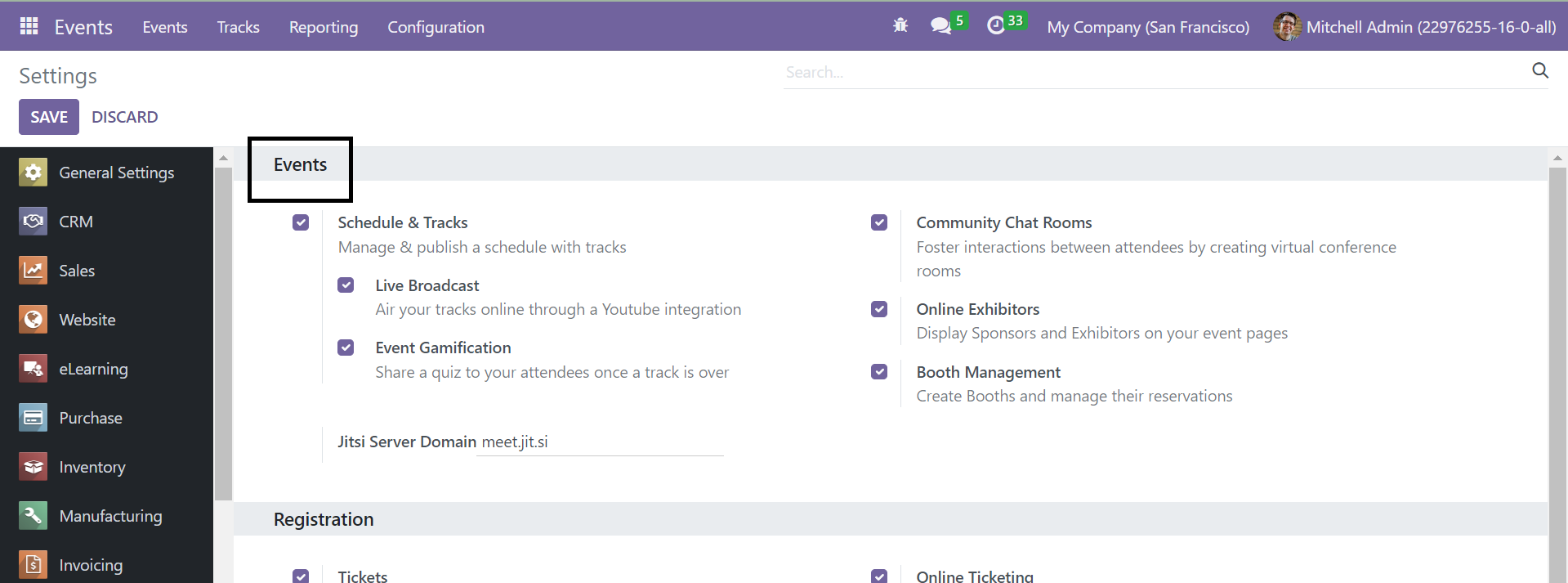Uncheck Online Exhibitors option
Image resolution: width=1568 pixels, height=583 pixels.
click(x=879, y=309)
